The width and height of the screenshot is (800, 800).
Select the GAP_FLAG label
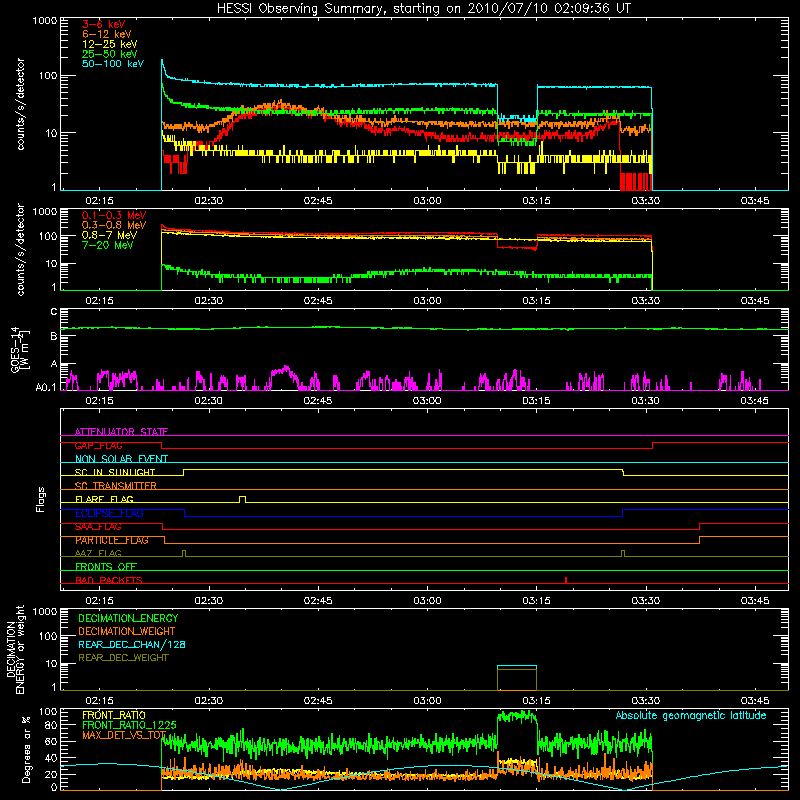click(x=98, y=445)
